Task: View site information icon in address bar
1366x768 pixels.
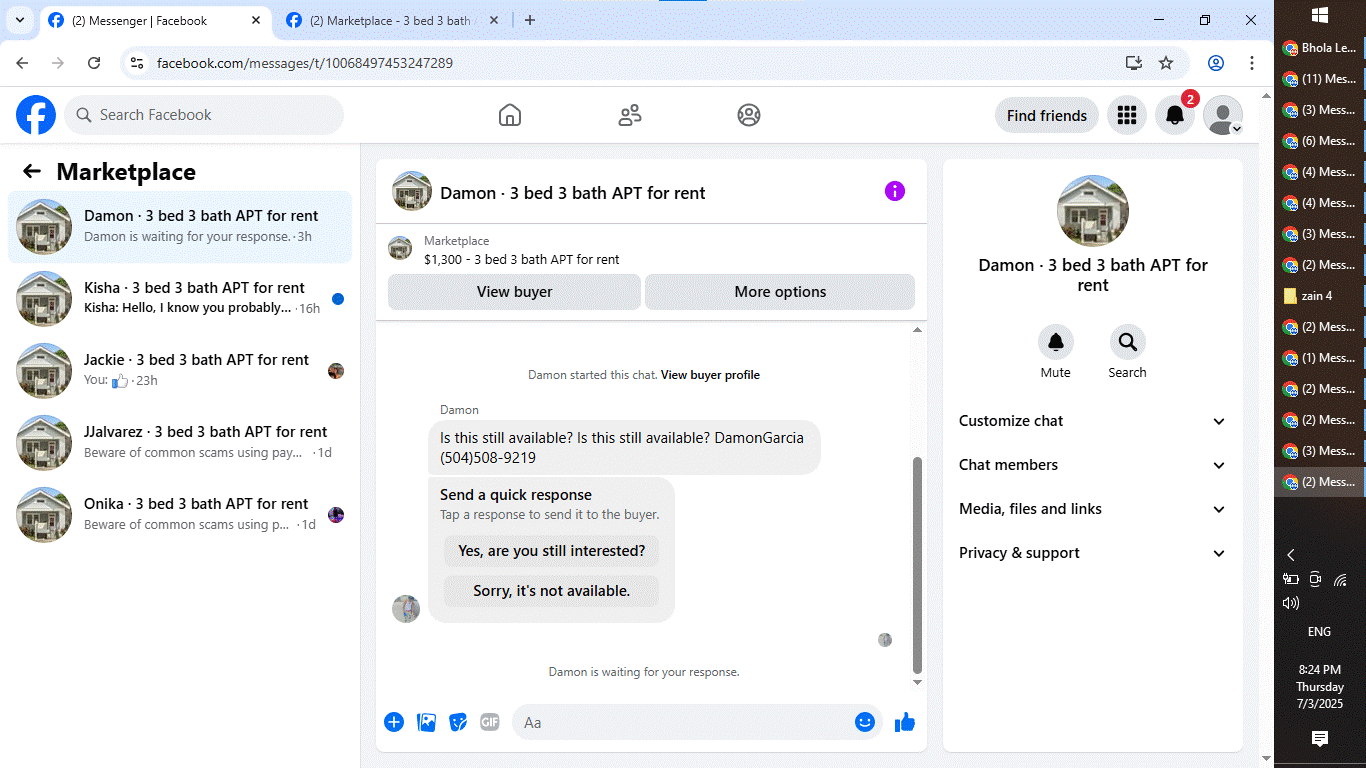Action: coord(138,63)
